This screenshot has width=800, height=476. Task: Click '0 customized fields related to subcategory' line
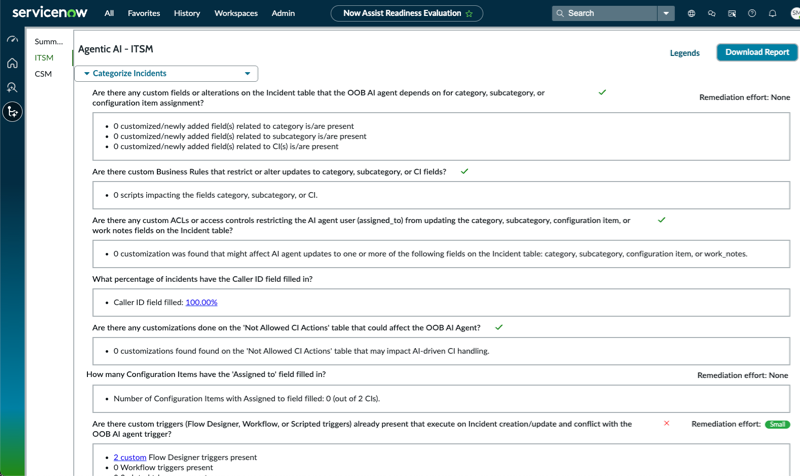click(240, 136)
